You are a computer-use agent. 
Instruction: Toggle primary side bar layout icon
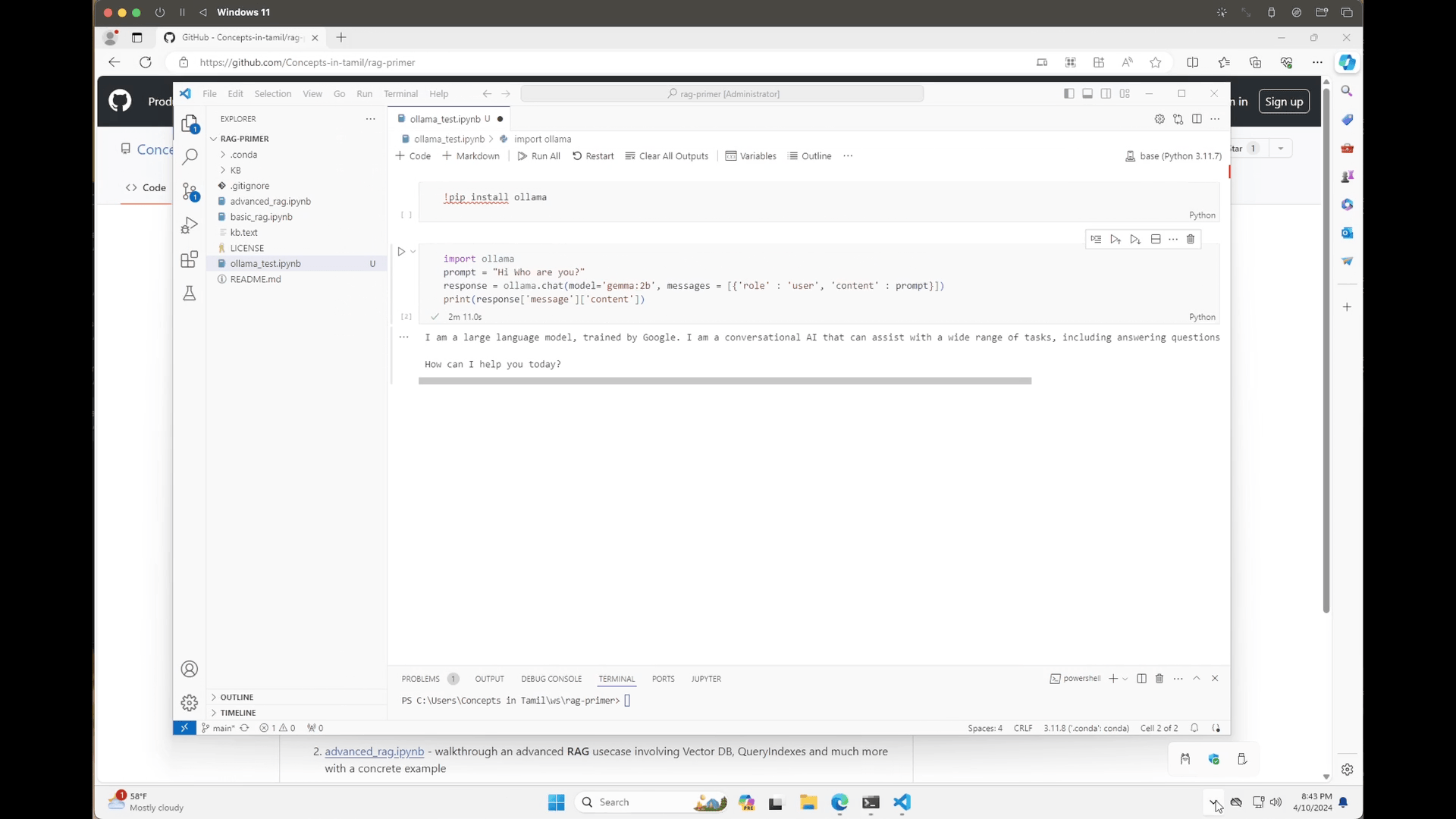point(1068,94)
